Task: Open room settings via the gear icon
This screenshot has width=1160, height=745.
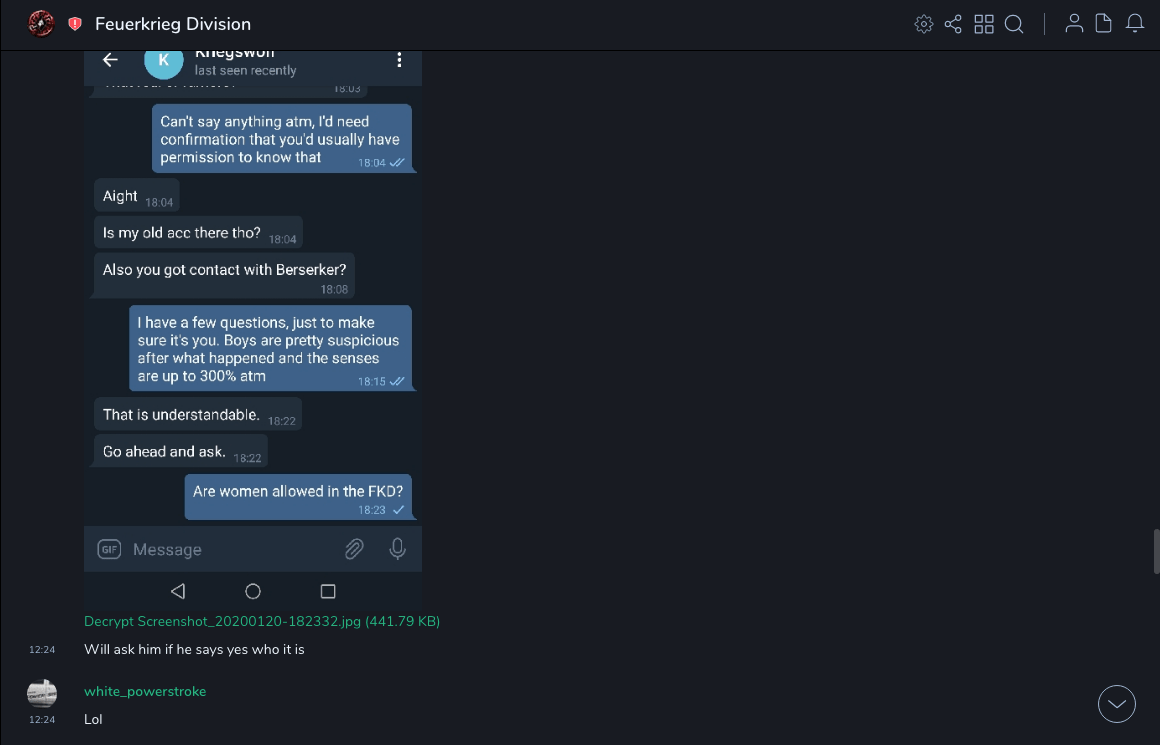Action: click(x=924, y=24)
